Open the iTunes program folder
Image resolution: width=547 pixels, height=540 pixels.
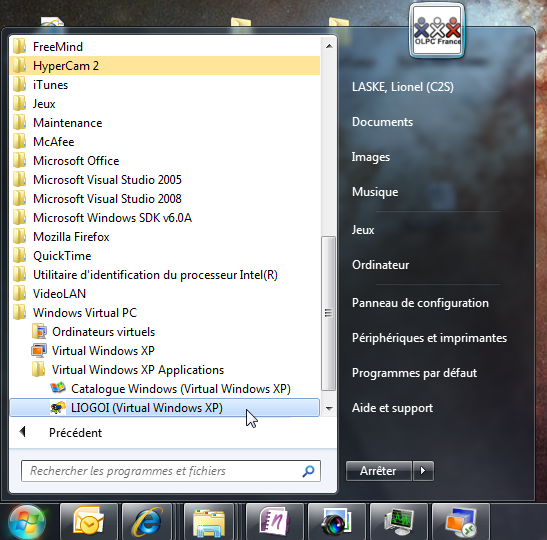165,85
